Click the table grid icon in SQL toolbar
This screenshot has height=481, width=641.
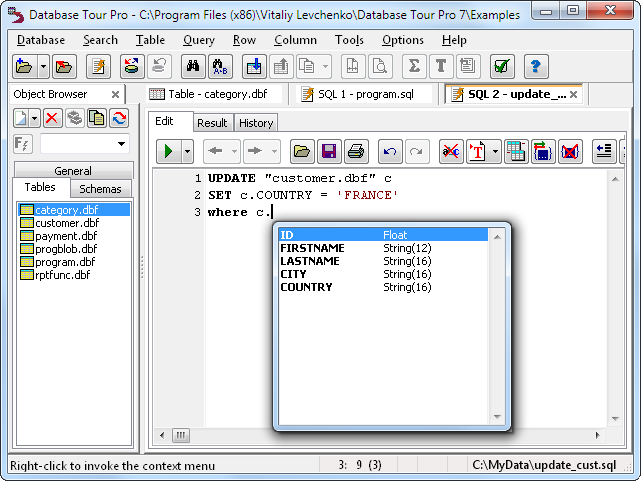click(x=515, y=152)
